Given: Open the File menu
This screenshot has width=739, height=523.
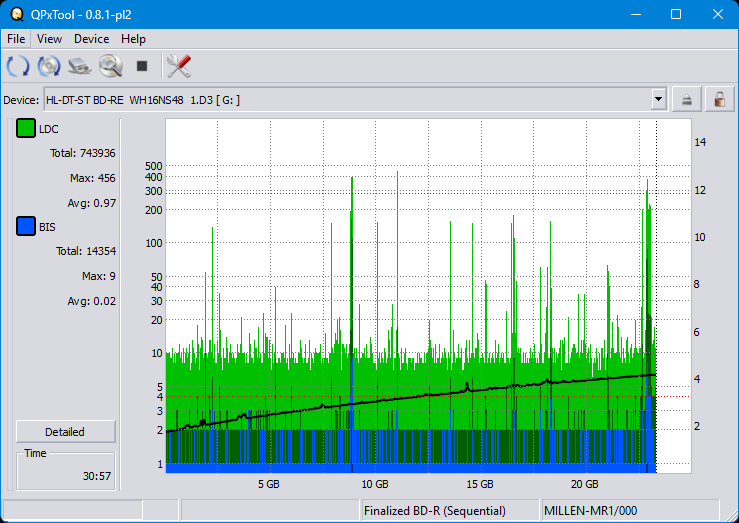Looking at the screenshot, I should click(16, 39).
